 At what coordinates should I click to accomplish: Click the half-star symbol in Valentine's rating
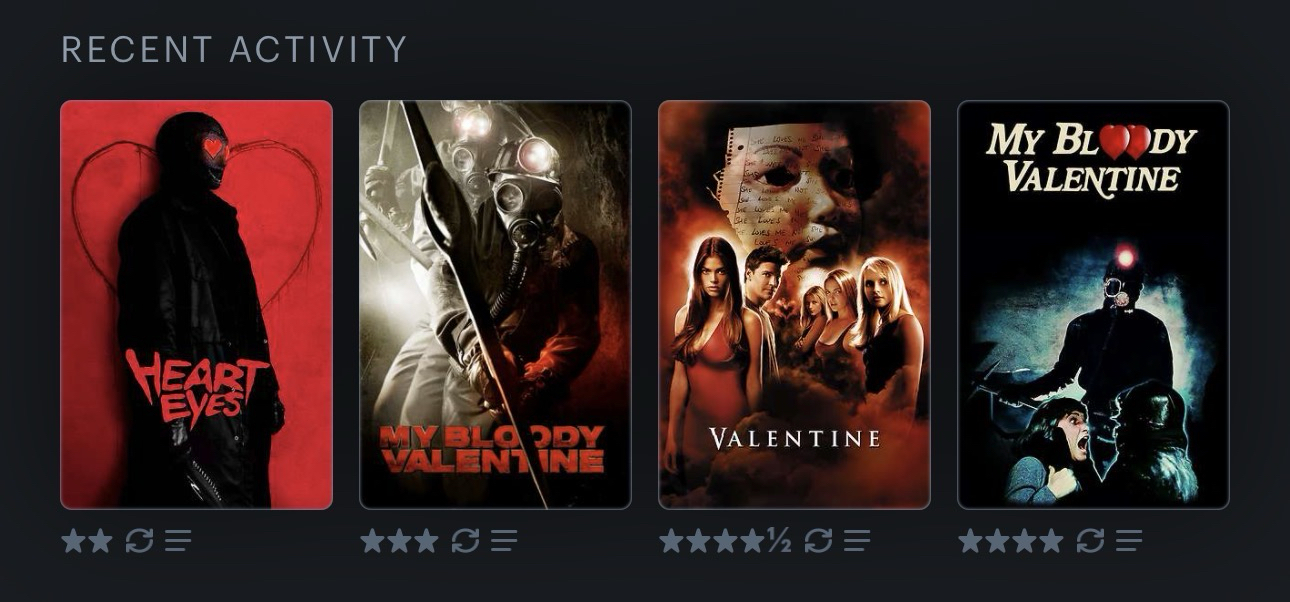coord(779,541)
